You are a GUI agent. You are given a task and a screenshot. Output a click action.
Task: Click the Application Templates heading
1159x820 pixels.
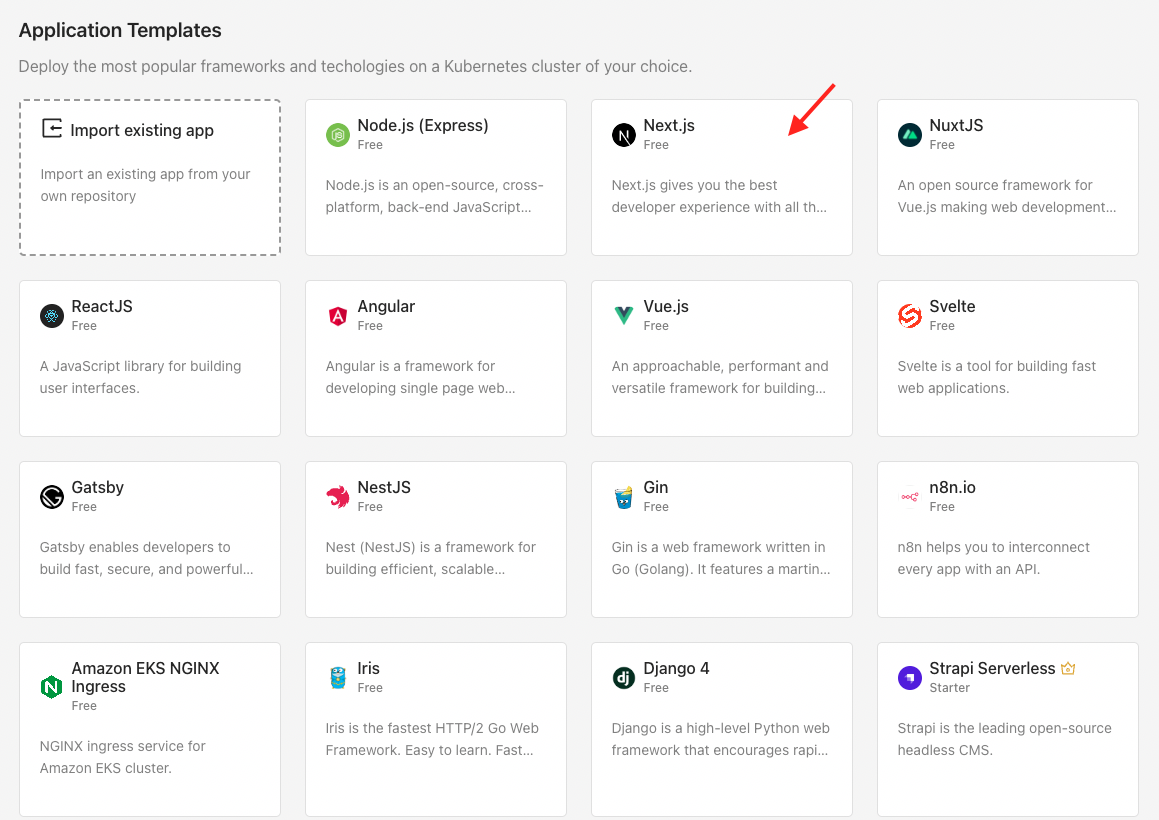pyautogui.click(x=120, y=30)
